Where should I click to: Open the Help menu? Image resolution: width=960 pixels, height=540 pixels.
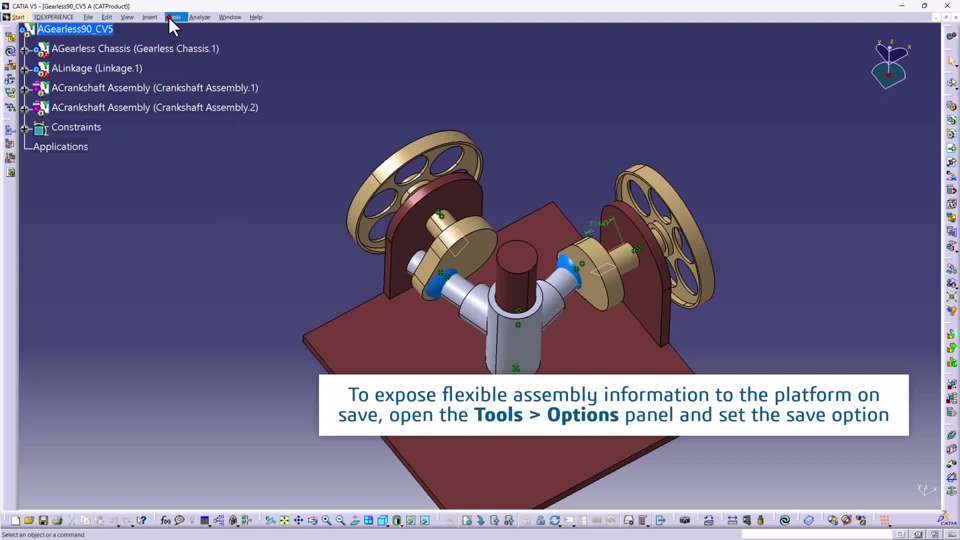point(256,17)
